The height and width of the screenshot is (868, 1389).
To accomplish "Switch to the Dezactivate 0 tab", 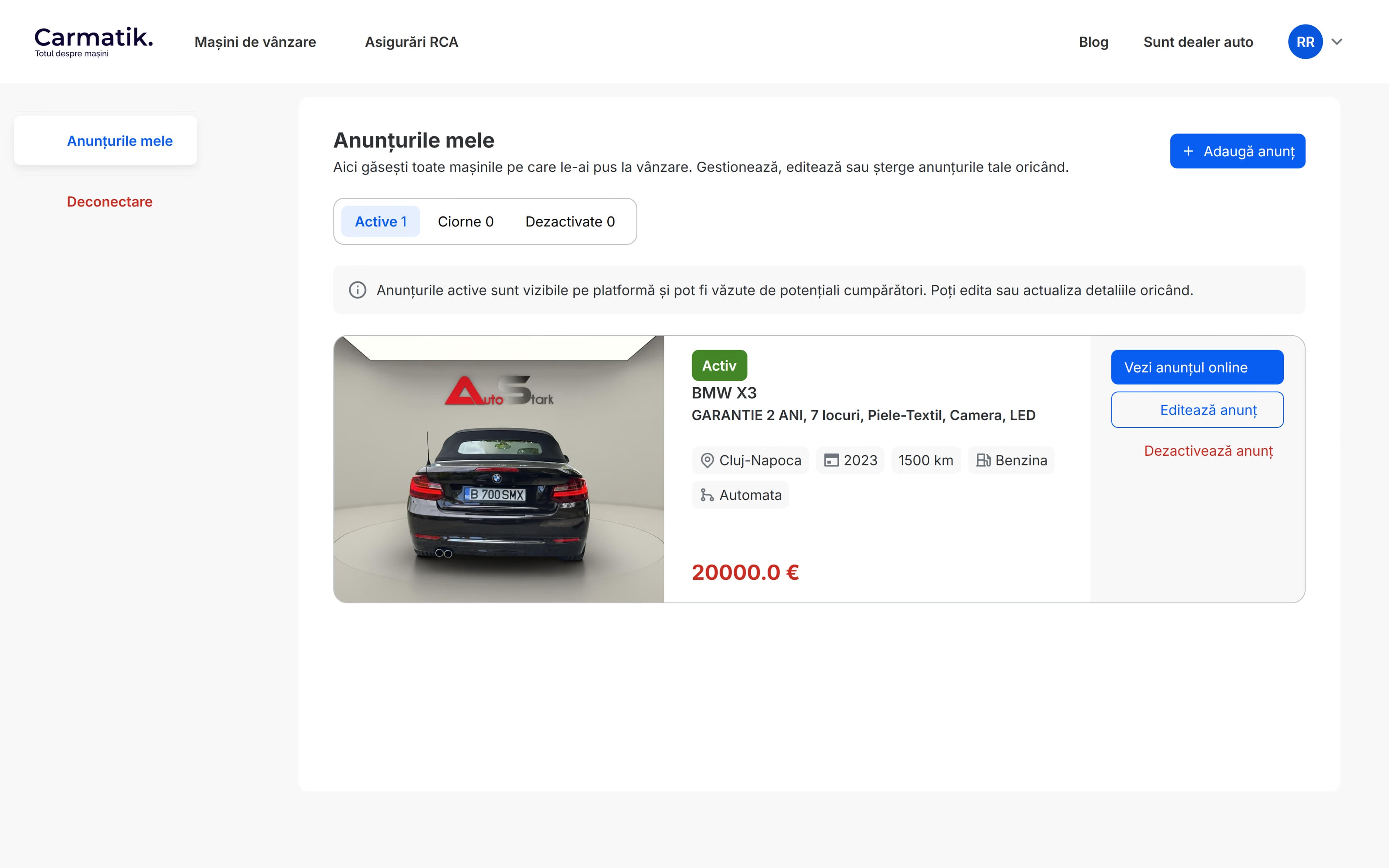I will click(570, 222).
